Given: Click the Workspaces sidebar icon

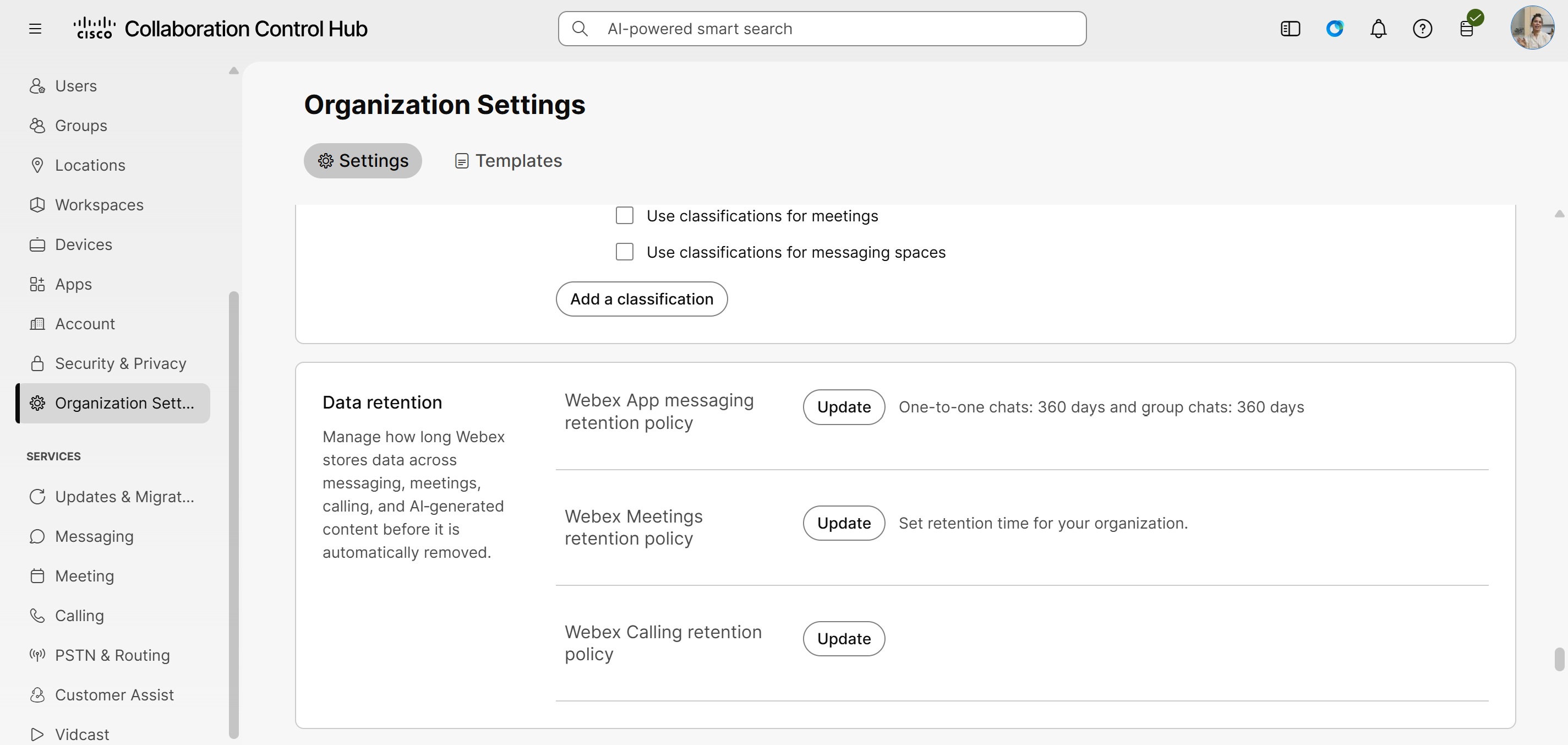Looking at the screenshot, I should click(x=37, y=205).
